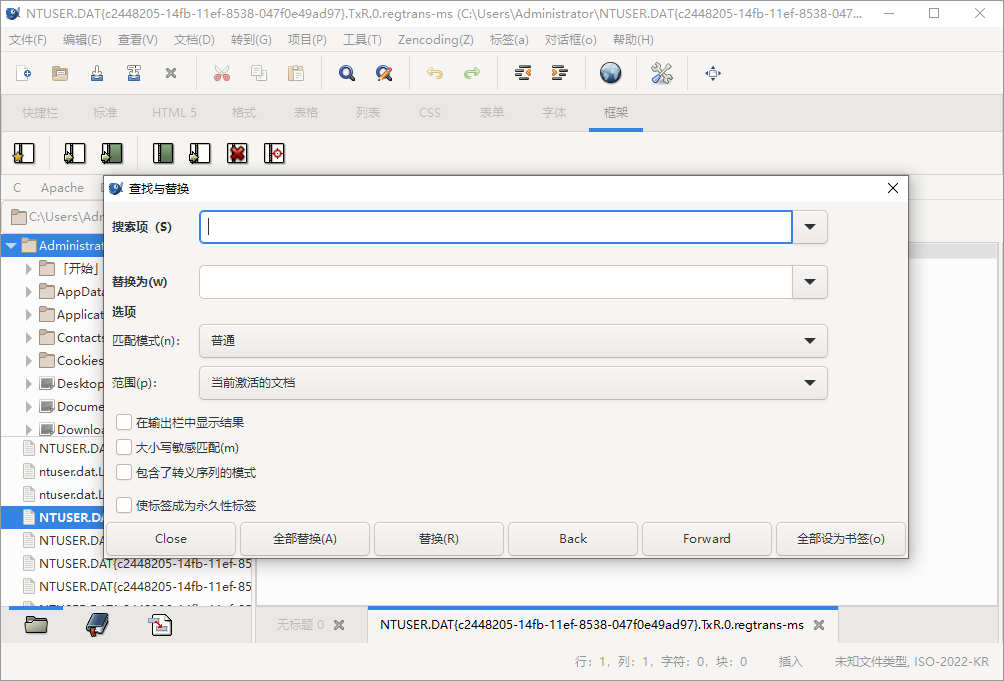
Task: Open the 范围 dropdown showing 当前激活的文档
Action: click(x=514, y=383)
